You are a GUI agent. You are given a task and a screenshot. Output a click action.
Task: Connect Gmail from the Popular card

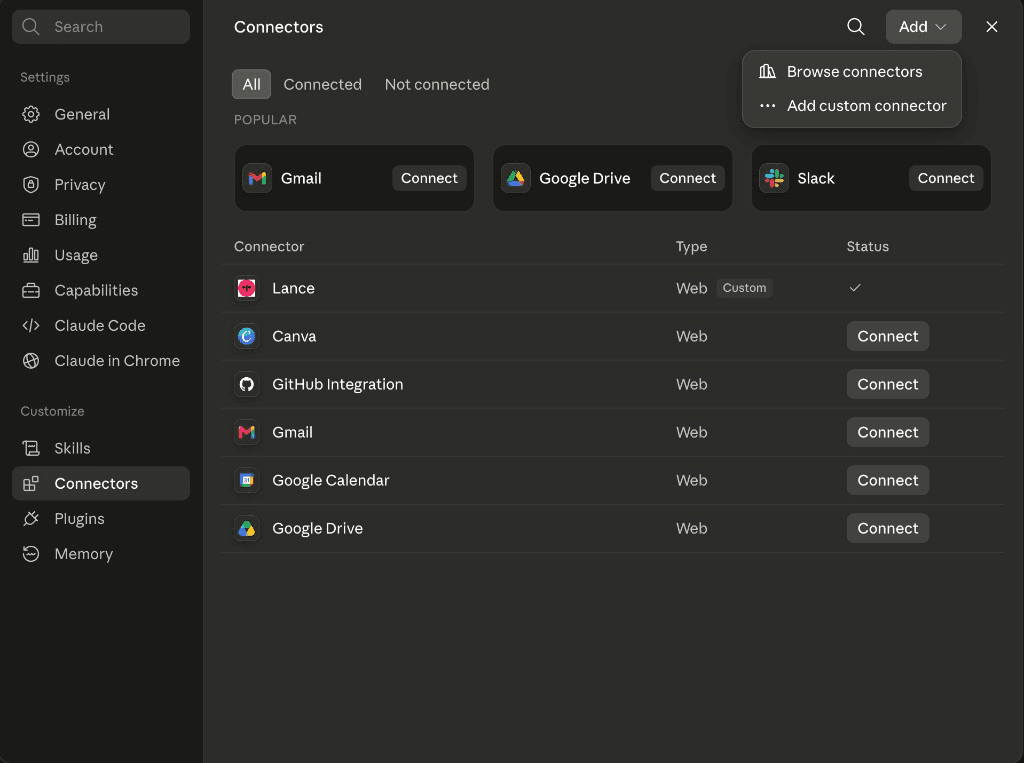click(x=429, y=178)
